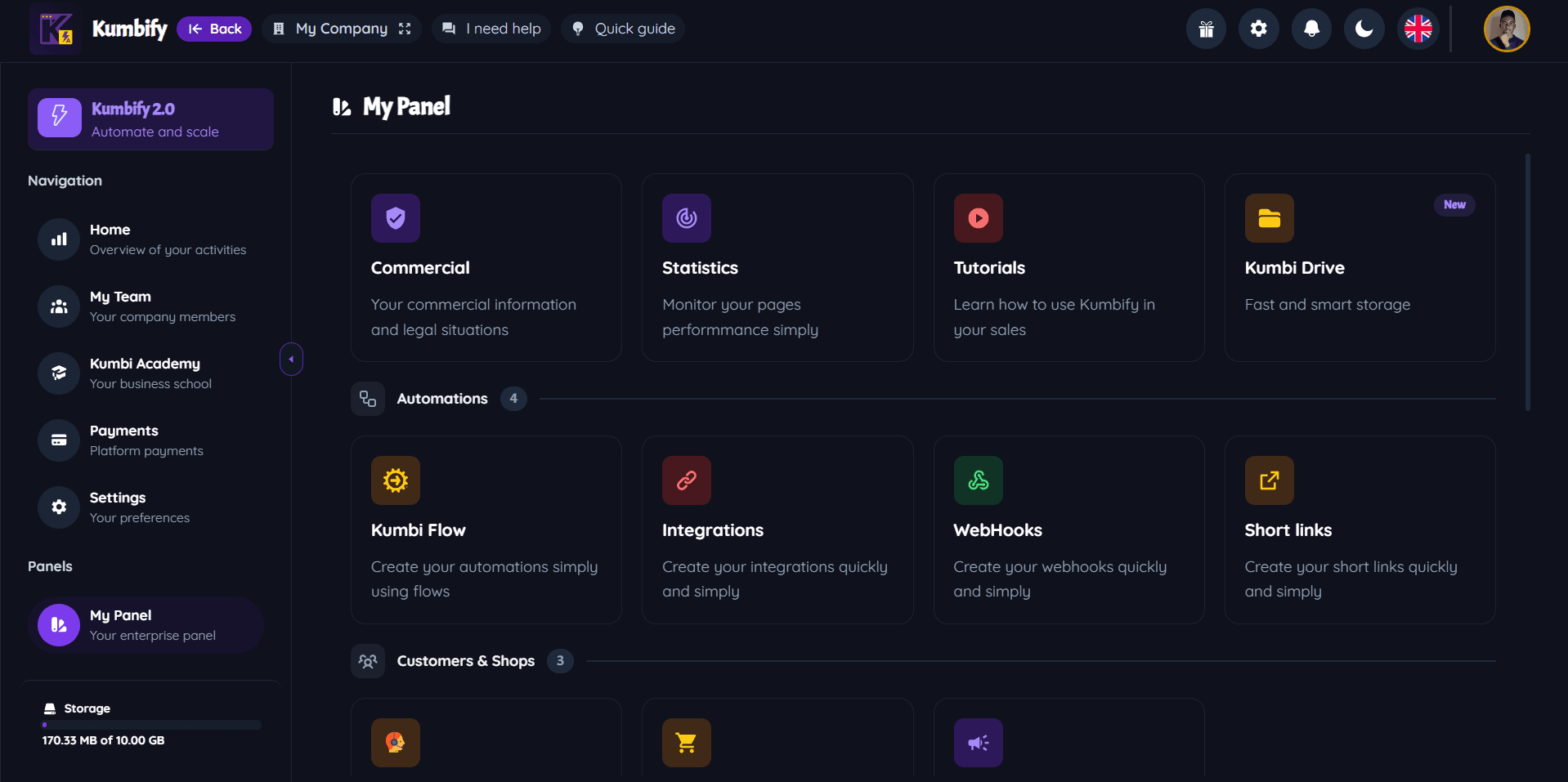1568x782 pixels.
Task: Click the Storage progress bar
Action: 152,725
